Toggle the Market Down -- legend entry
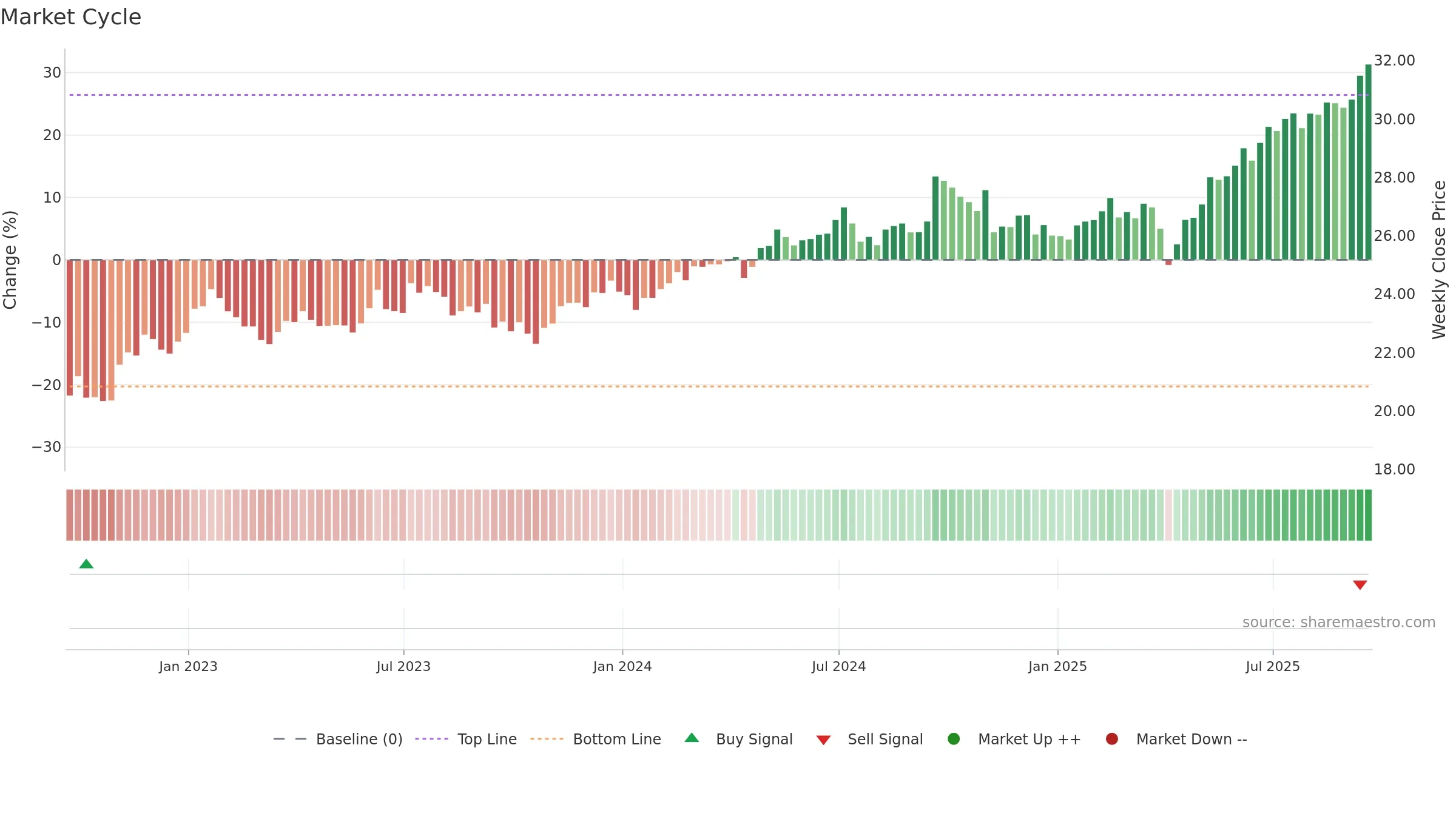The height and width of the screenshot is (819, 1456). click(x=1176, y=739)
